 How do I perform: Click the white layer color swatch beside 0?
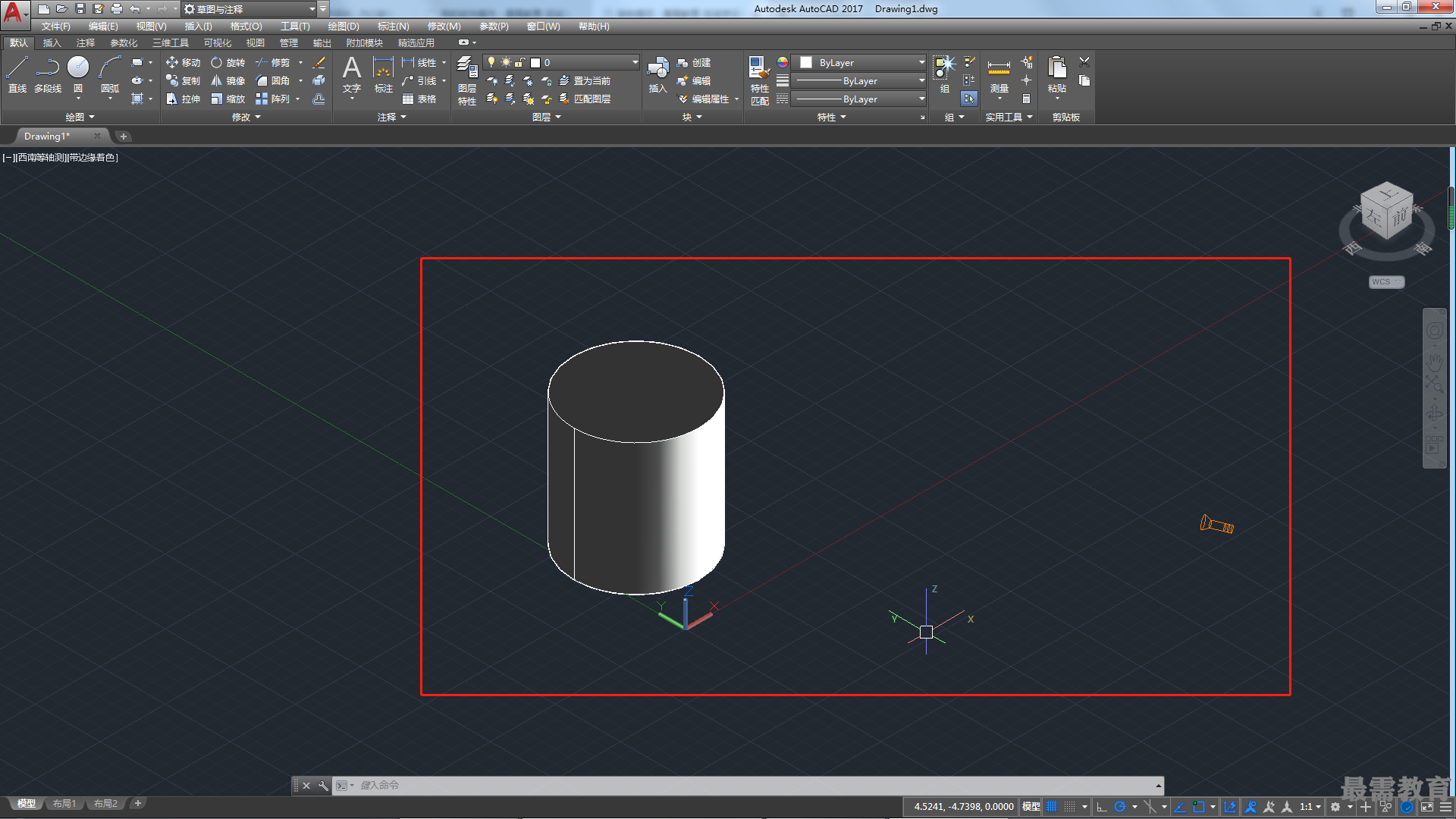pyautogui.click(x=535, y=63)
